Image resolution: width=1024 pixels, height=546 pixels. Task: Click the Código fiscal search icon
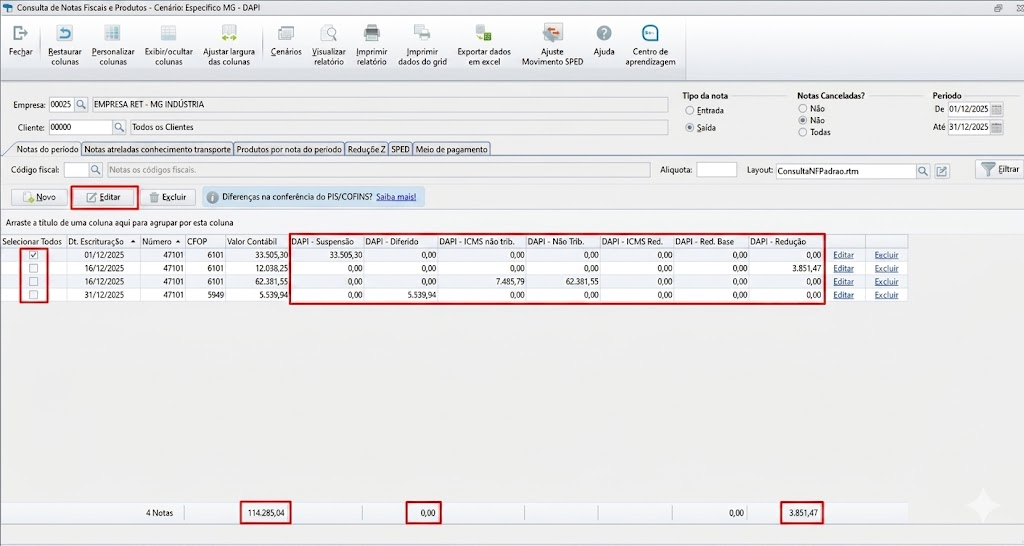point(96,170)
